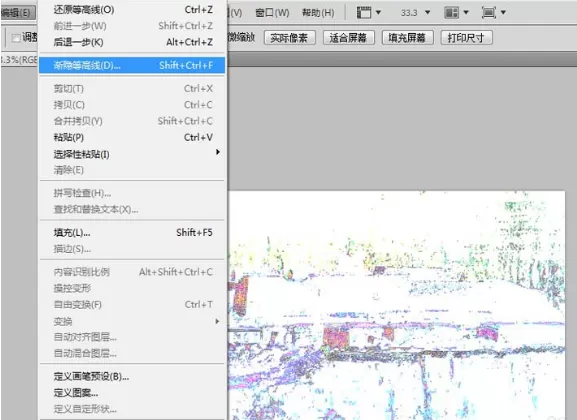This screenshot has height=420, width=577.
Task: Click the edge-detected image canvas
Action: point(397,305)
